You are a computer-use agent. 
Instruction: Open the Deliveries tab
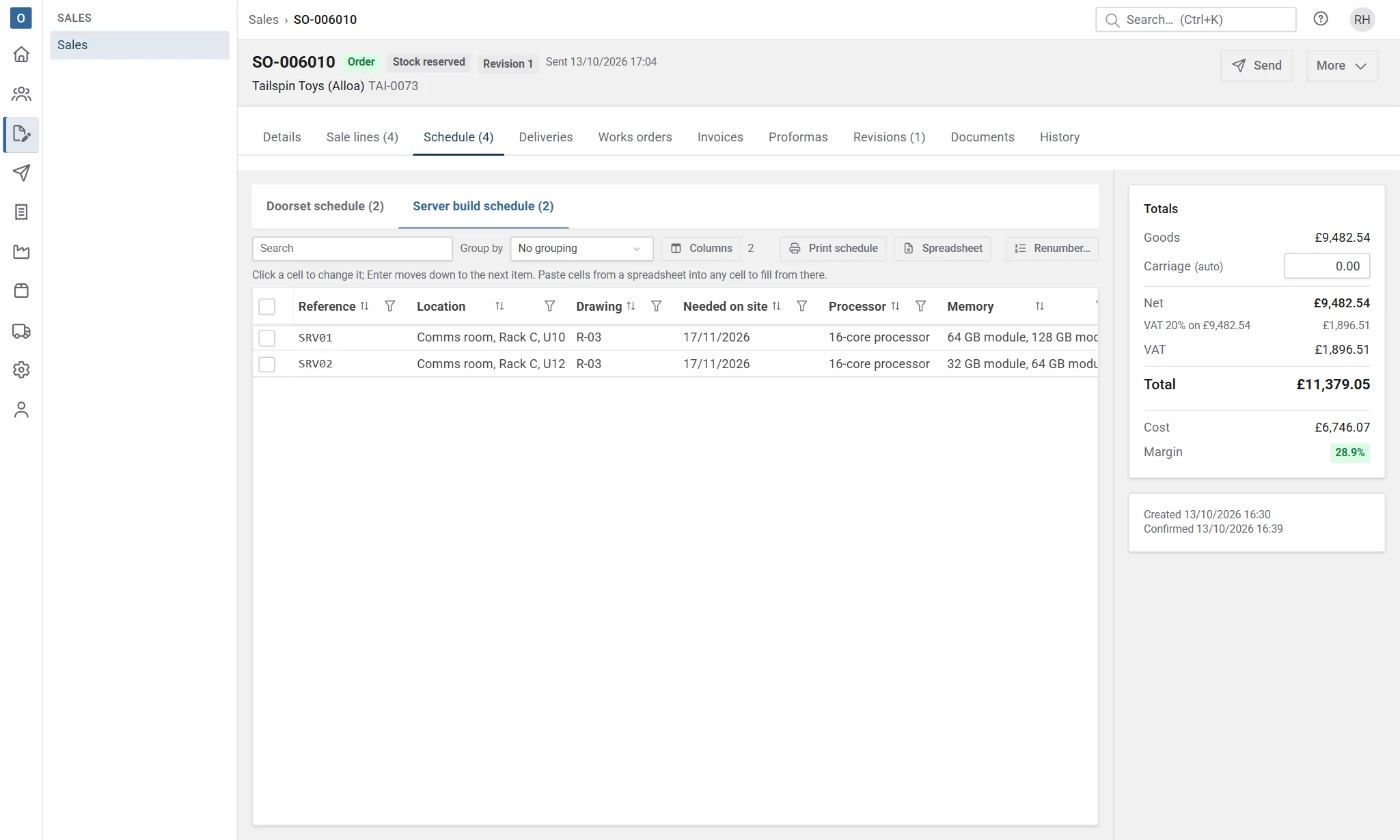546,137
